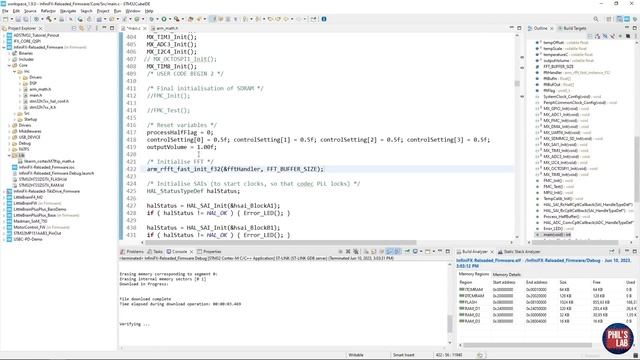The height and width of the screenshot is (360, 640).
Task: Click the Save toolbar icon
Action: 18,19
